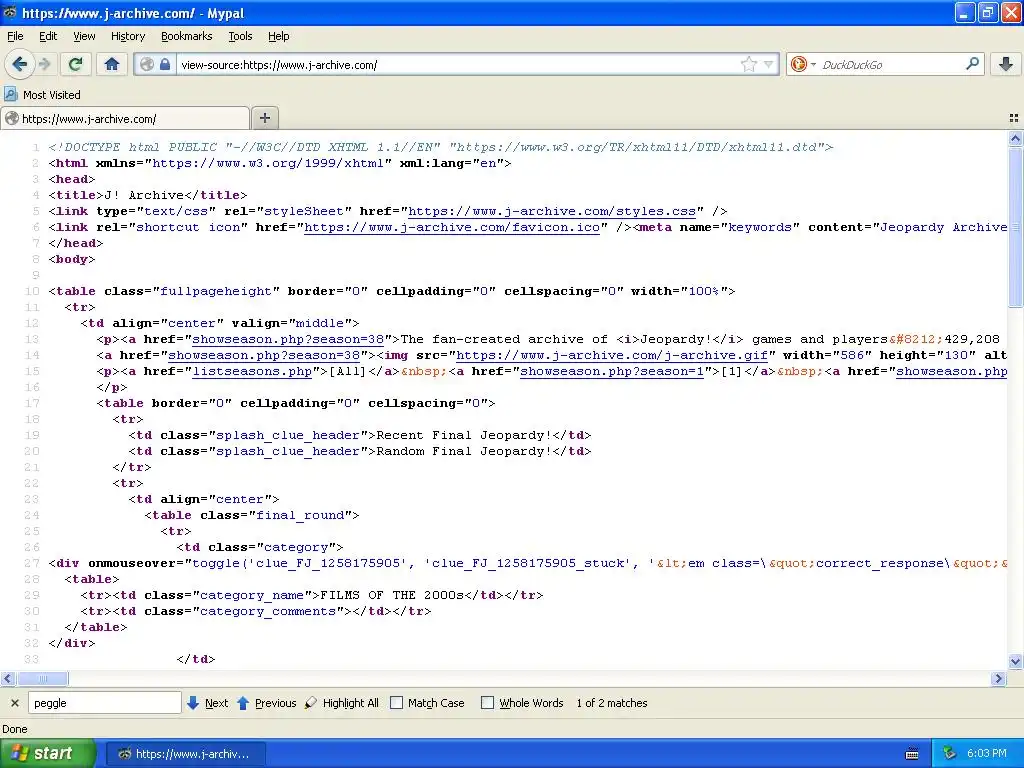Open the Windows Start button
1024x768 pixels.
48,754
